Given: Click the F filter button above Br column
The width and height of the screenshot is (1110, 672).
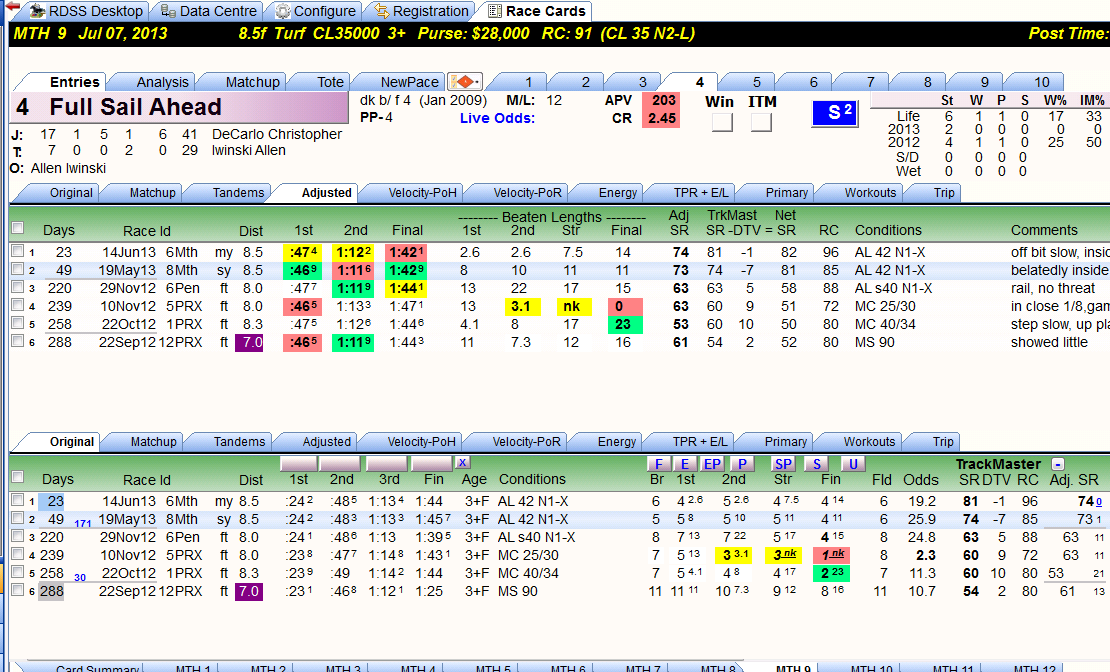Looking at the screenshot, I should (x=658, y=464).
